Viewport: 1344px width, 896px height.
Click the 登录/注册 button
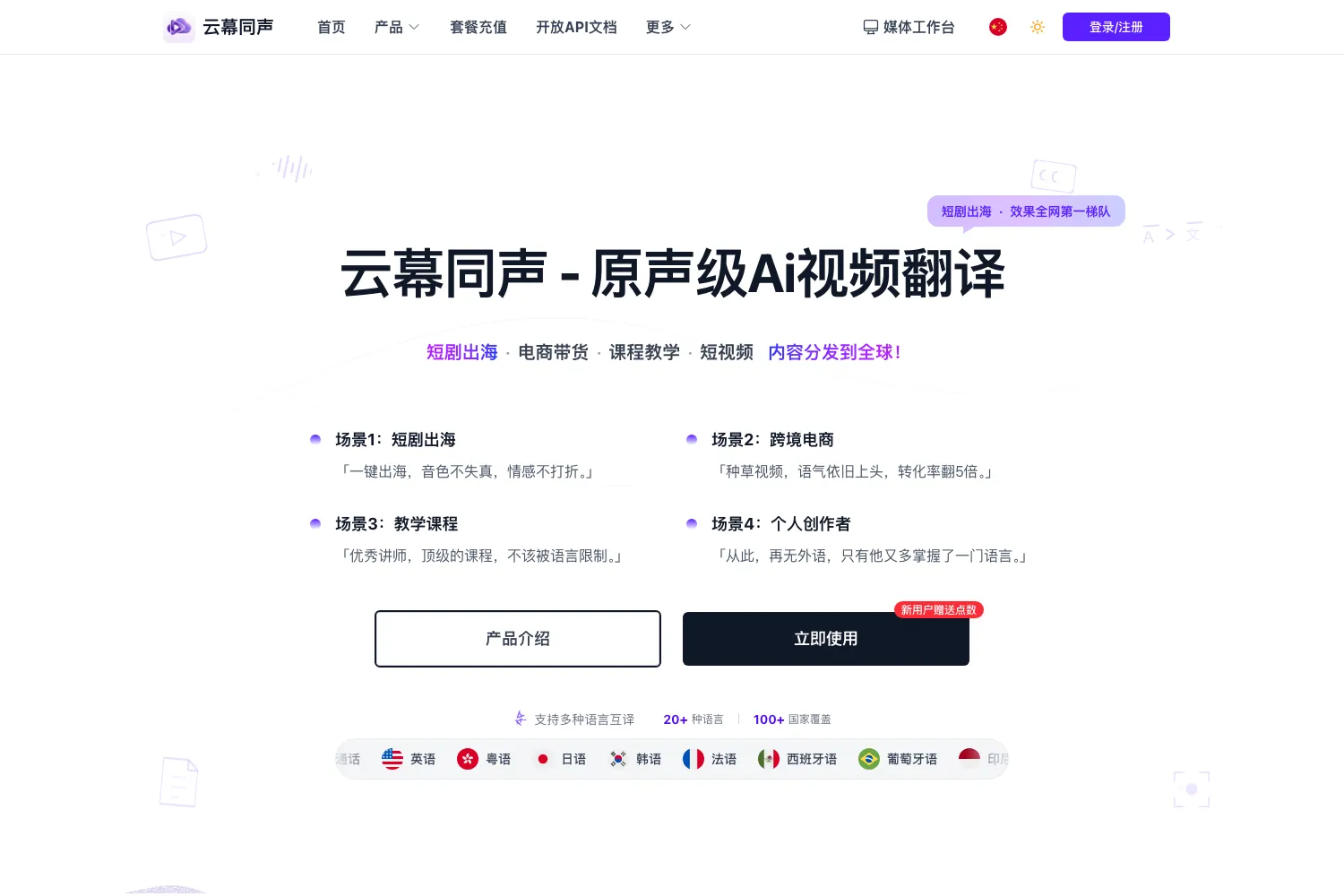(x=1116, y=27)
